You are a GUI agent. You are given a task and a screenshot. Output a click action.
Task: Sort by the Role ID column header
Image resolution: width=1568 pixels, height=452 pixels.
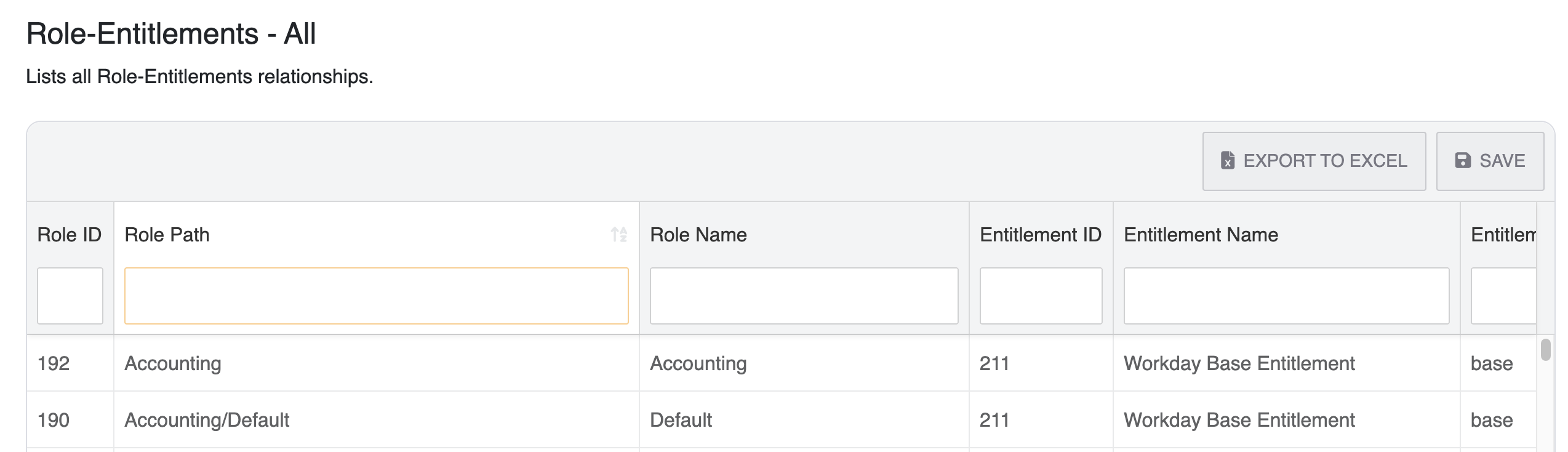[x=69, y=235]
